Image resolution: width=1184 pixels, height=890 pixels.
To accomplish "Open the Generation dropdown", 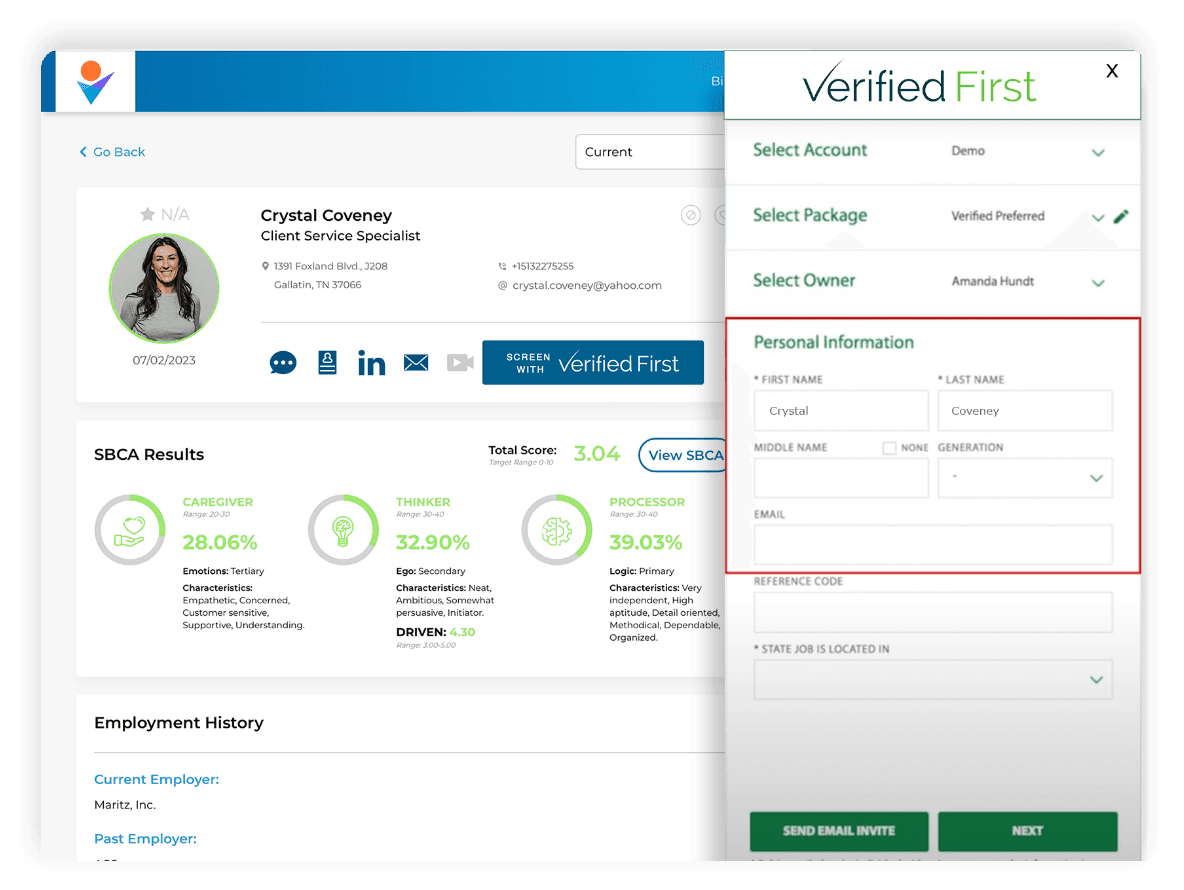I will click(x=1025, y=478).
